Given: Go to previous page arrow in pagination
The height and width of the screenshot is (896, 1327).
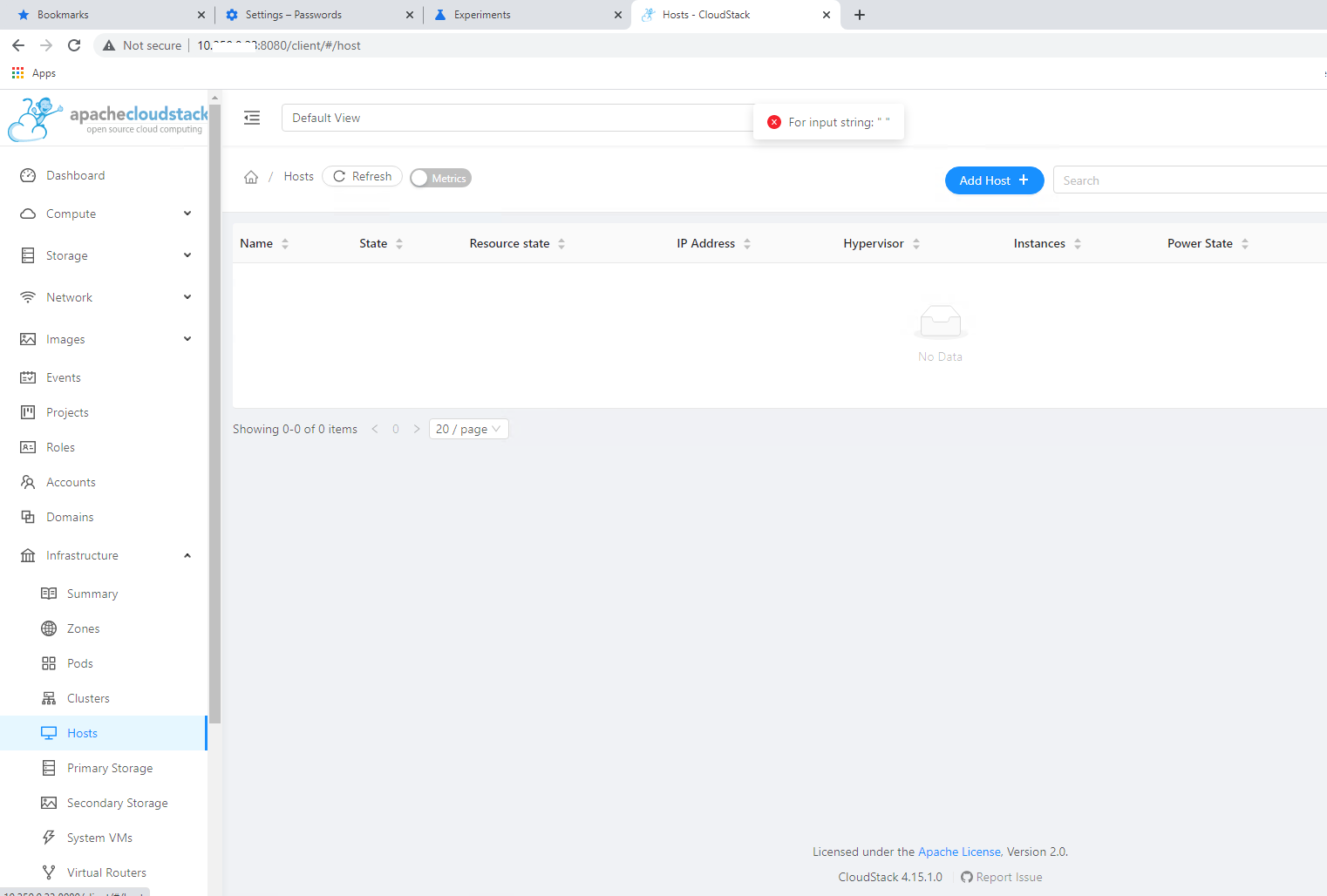Looking at the screenshot, I should pos(375,429).
